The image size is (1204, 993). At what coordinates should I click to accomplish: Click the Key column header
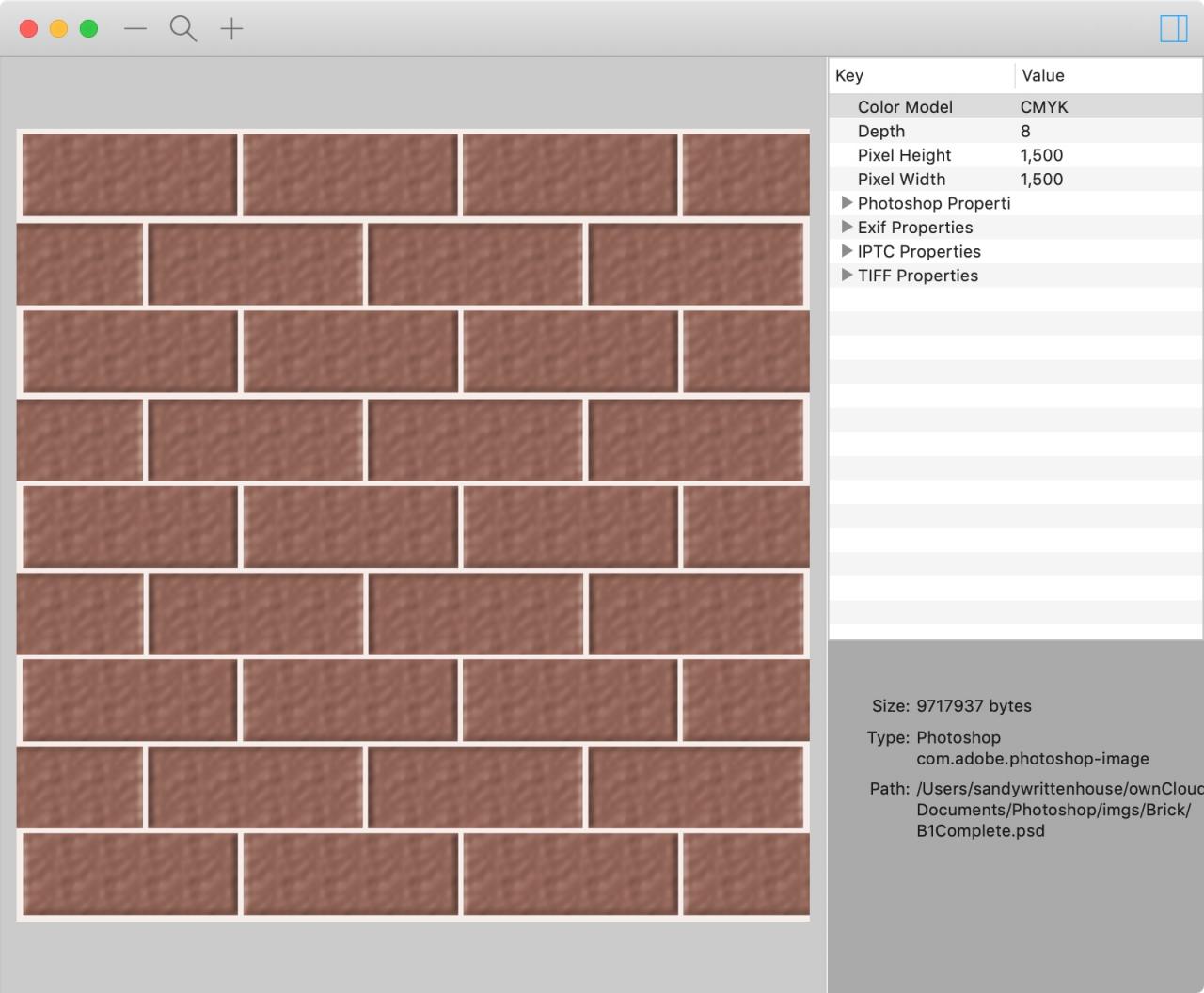[922, 75]
